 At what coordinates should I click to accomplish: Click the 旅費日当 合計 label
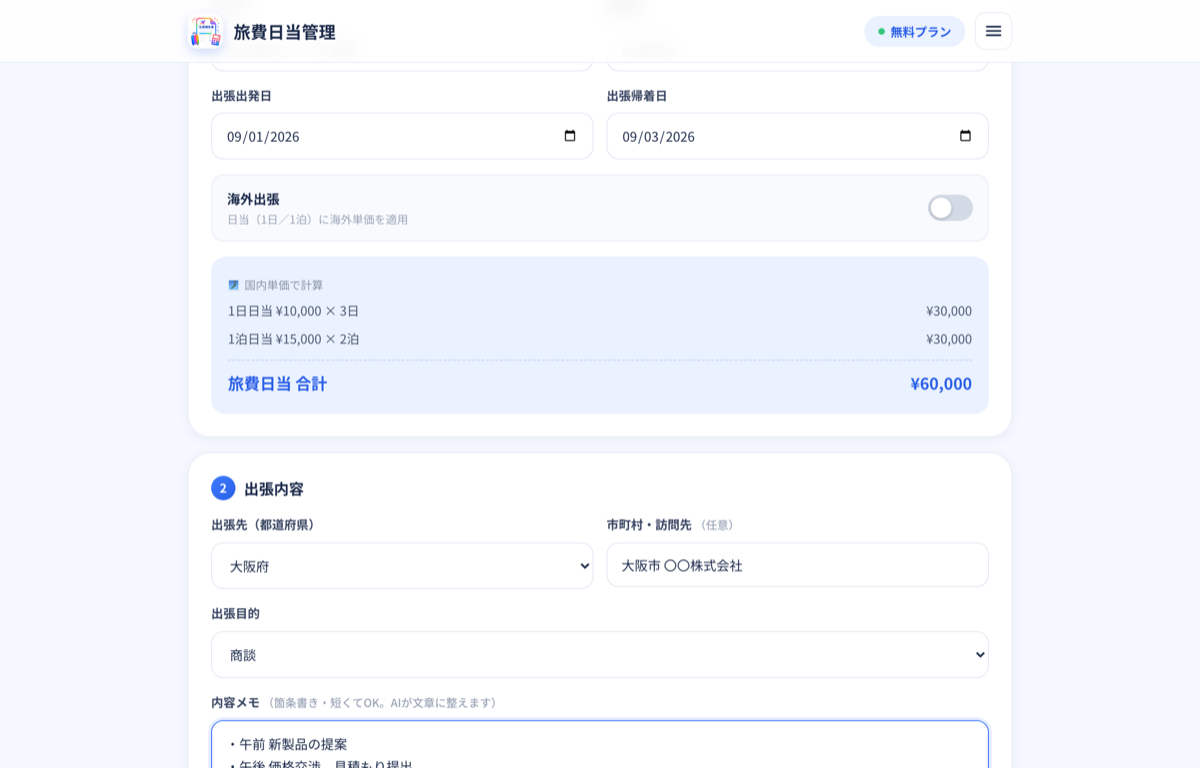(x=277, y=383)
